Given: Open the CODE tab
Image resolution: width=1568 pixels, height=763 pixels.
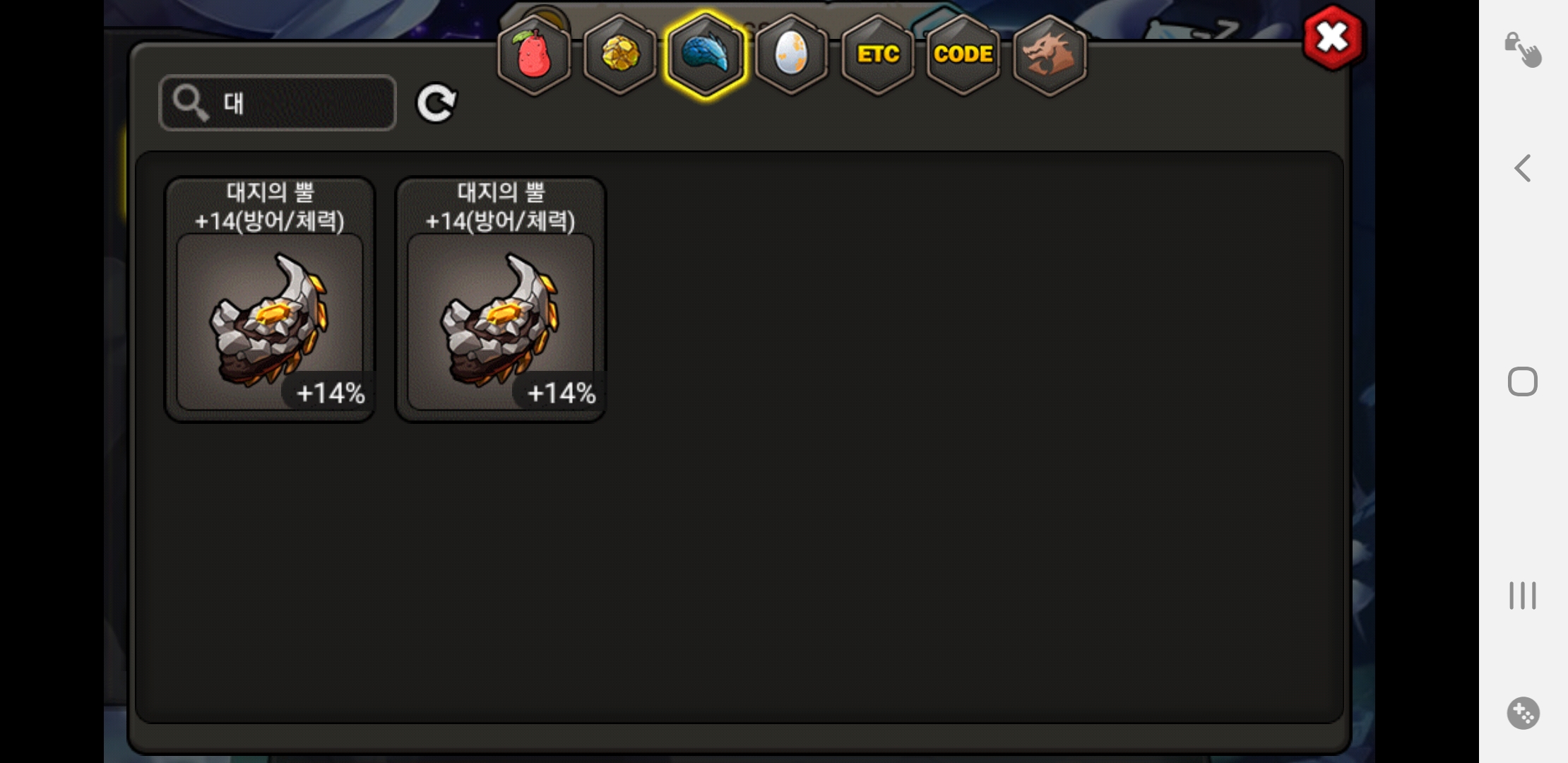Looking at the screenshot, I should pos(963,54).
